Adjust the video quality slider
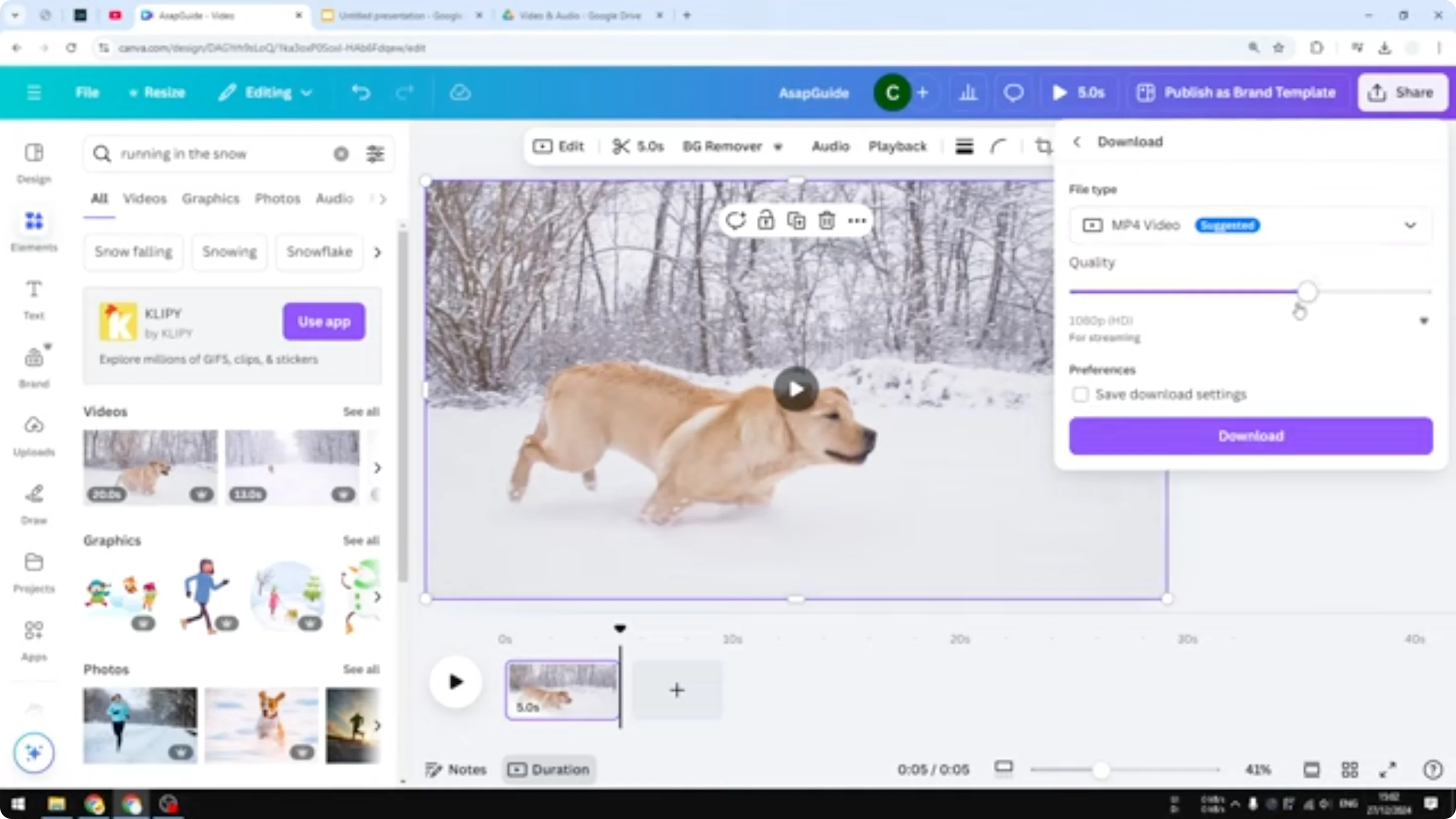 (1307, 292)
